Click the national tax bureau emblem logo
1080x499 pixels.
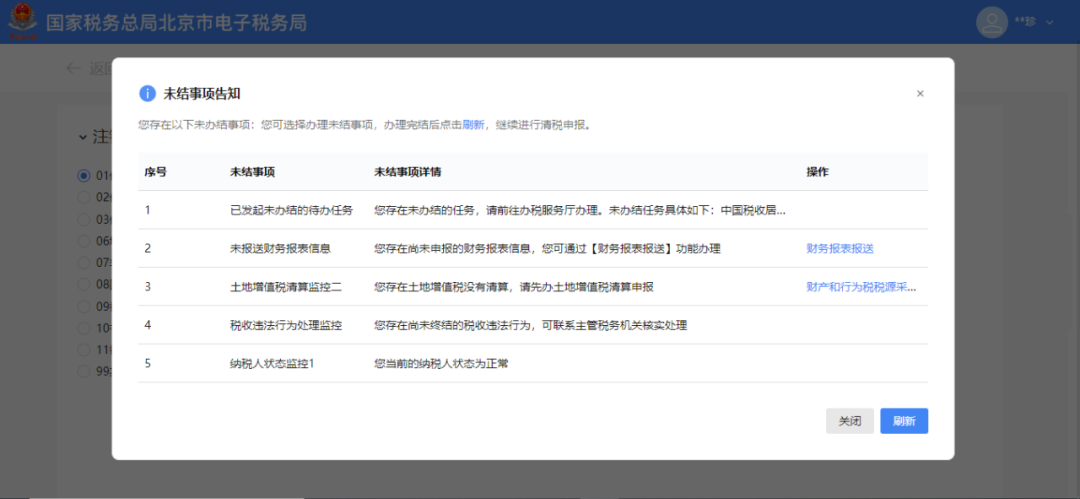[21, 22]
